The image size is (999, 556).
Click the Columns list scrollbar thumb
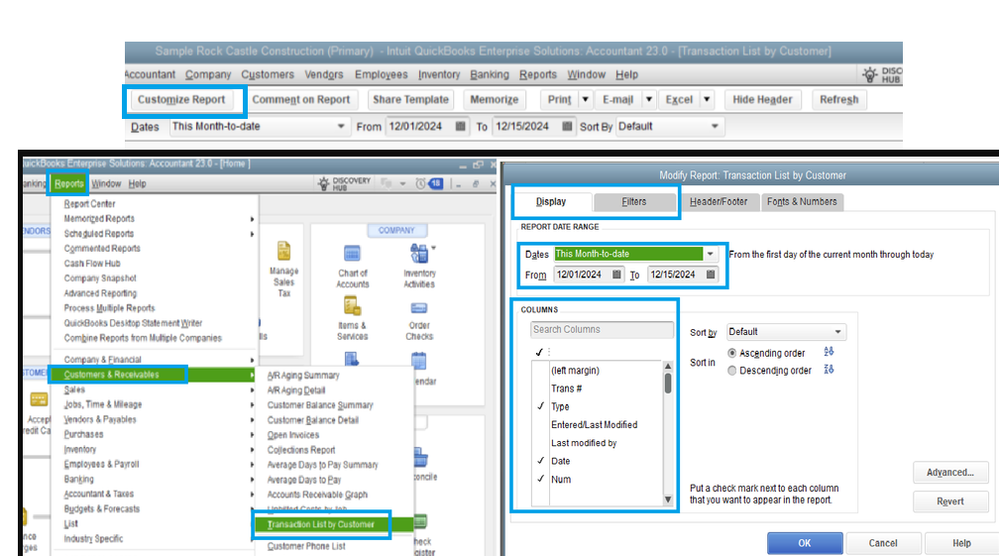click(x=668, y=383)
